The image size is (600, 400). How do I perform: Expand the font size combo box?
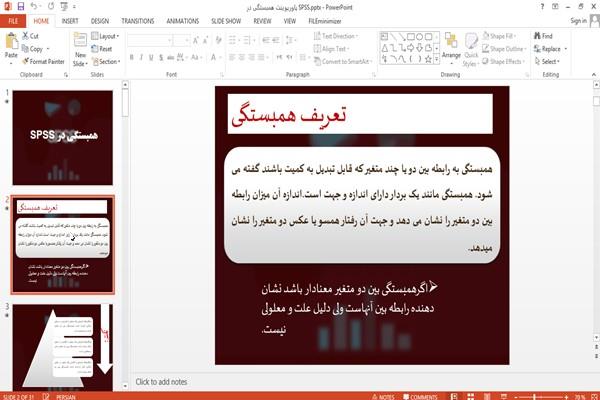[187, 40]
